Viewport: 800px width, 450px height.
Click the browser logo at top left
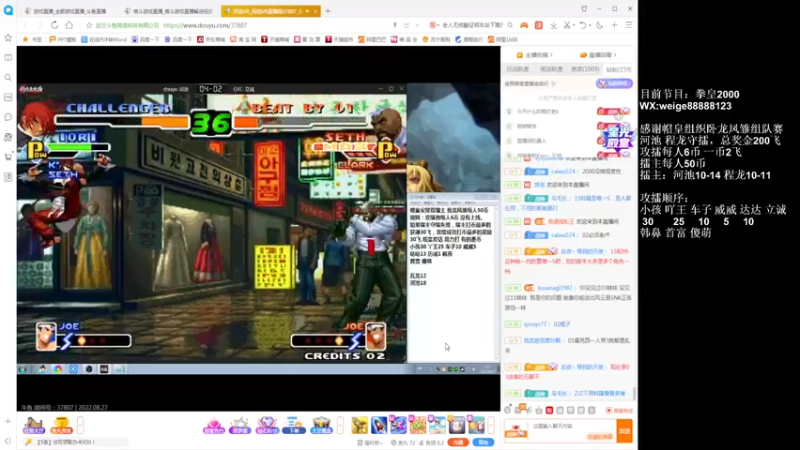pos(8,10)
